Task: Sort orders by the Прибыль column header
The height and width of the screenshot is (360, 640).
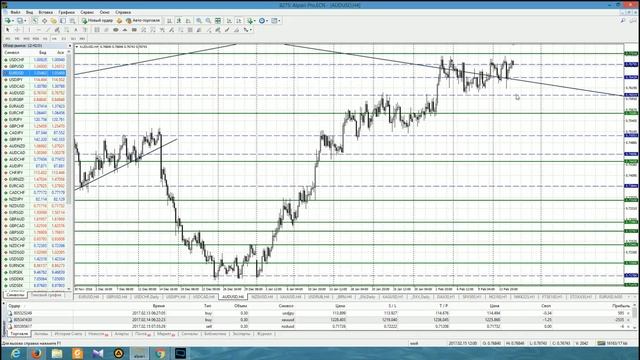Action: coord(621,306)
